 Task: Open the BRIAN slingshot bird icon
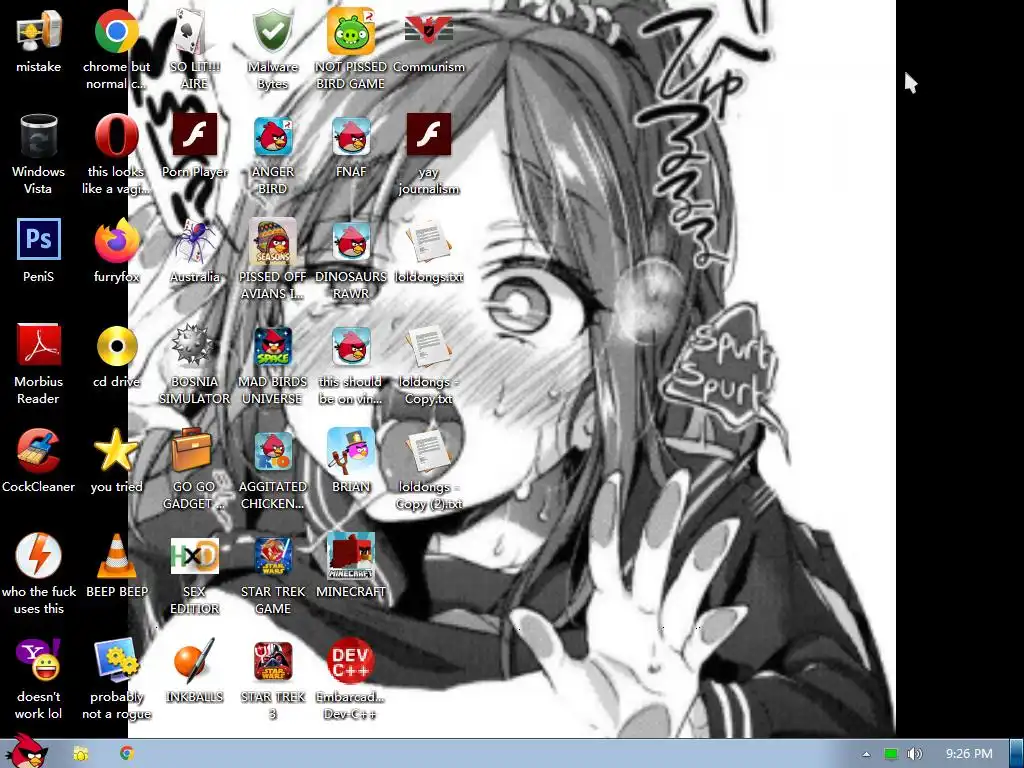click(x=351, y=451)
